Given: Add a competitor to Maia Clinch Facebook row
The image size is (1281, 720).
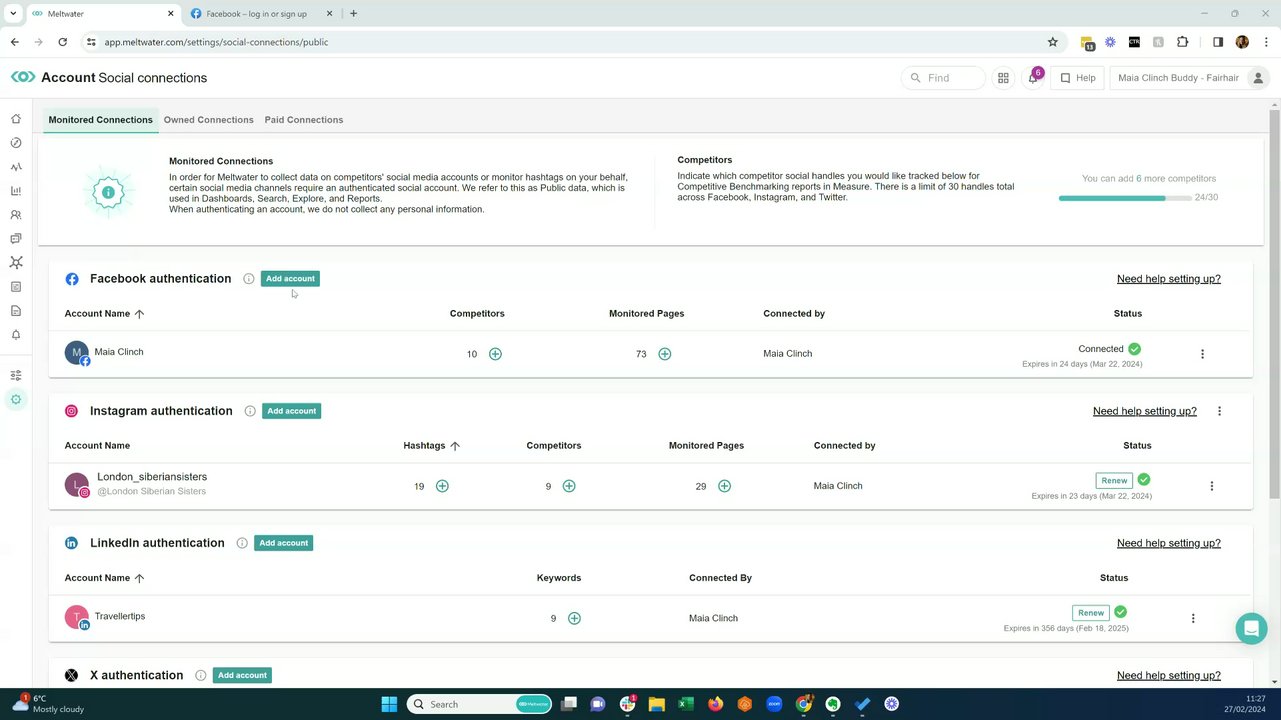Looking at the screenshot, I should (495, 354).
